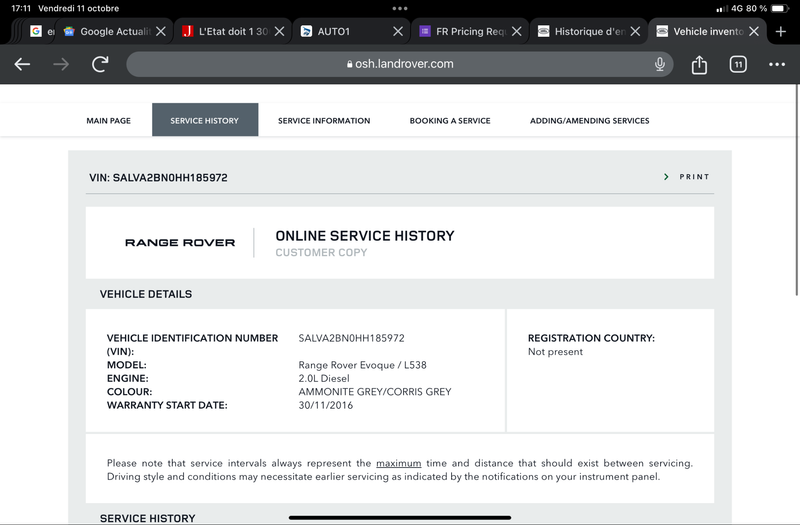Image resolution: width=800 pixels, height=525 pixels.
Task: Open the share sheet icon
Action: coord(699,64)
